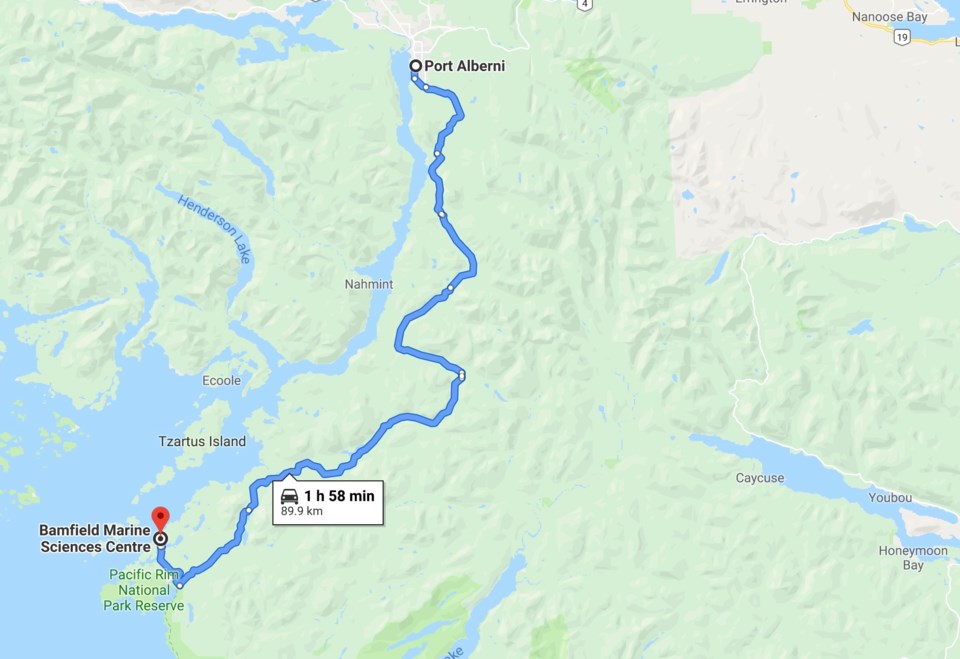Click the Caycuse place label

click(760, 478)
